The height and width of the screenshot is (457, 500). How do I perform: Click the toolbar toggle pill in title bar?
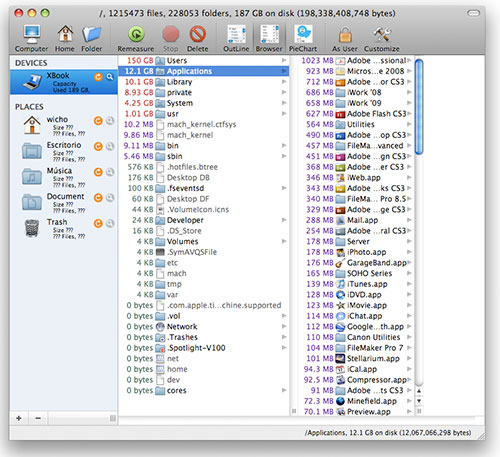pyautogui.click(x=473, y=13)
